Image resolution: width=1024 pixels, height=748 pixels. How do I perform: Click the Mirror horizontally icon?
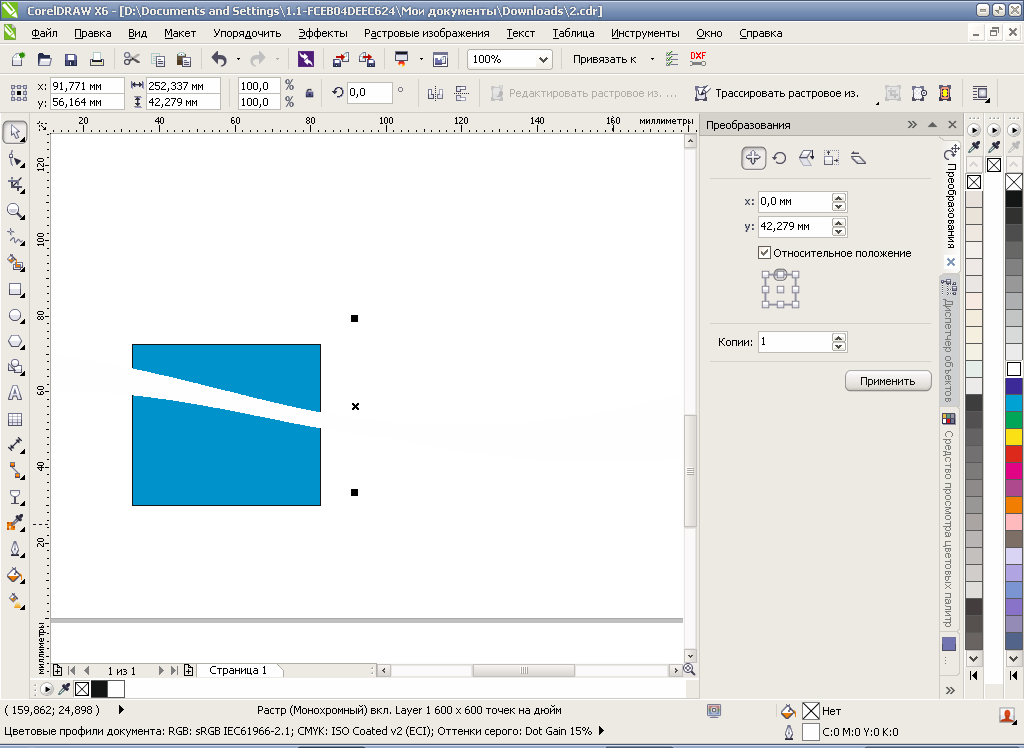tap(435, 93)
